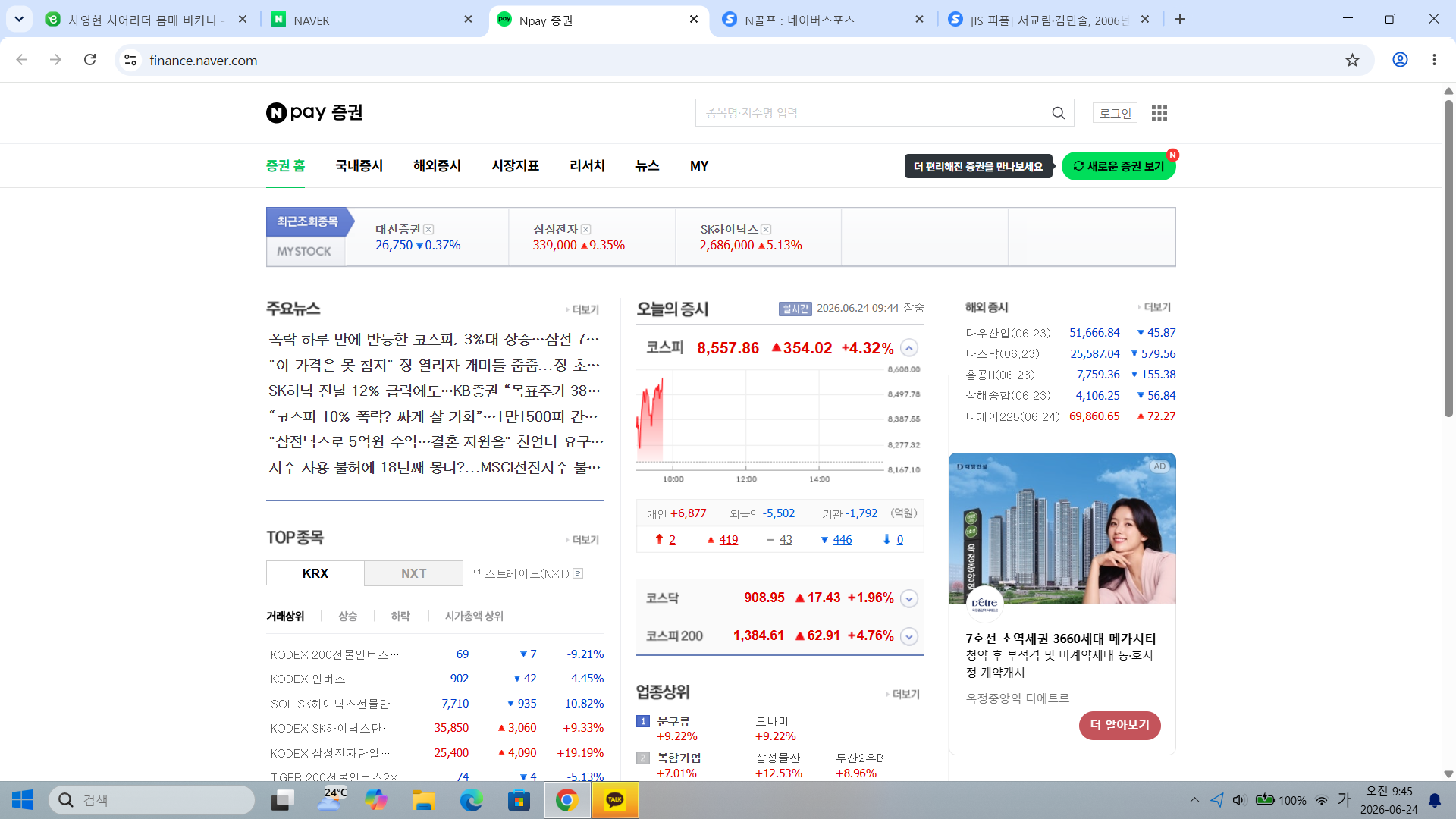Open 더보기 for 주요뉴스
Image resolution: width=1456 pixels, height=819 pixels.
582,309
